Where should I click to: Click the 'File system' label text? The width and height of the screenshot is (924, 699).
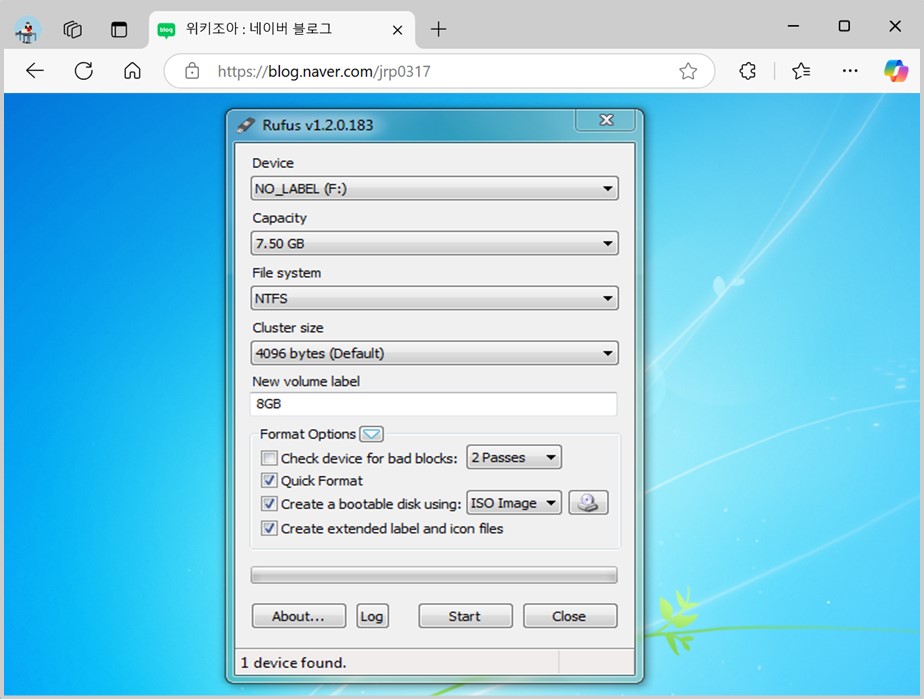point(286,273)
